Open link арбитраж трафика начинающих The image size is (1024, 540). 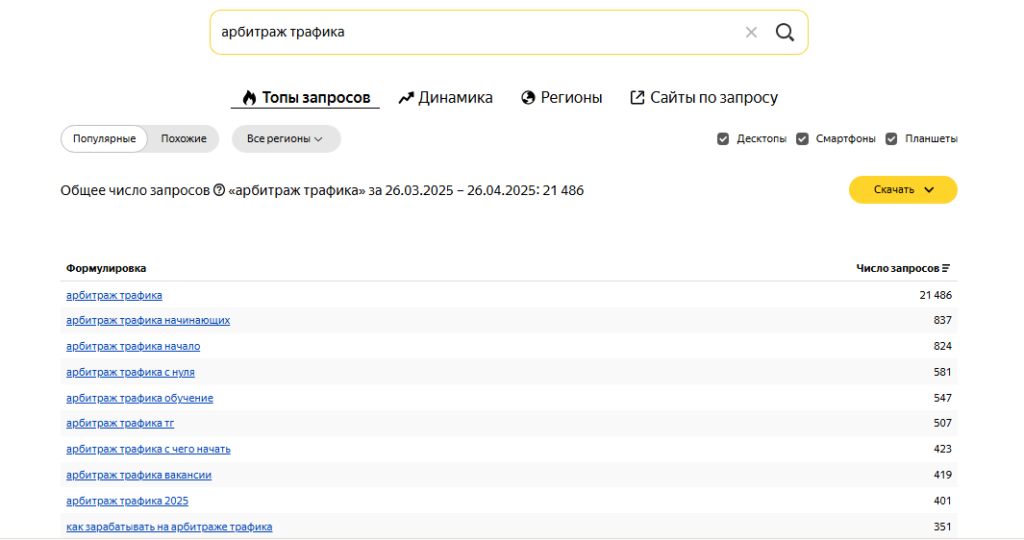click(x=148, y=320)
